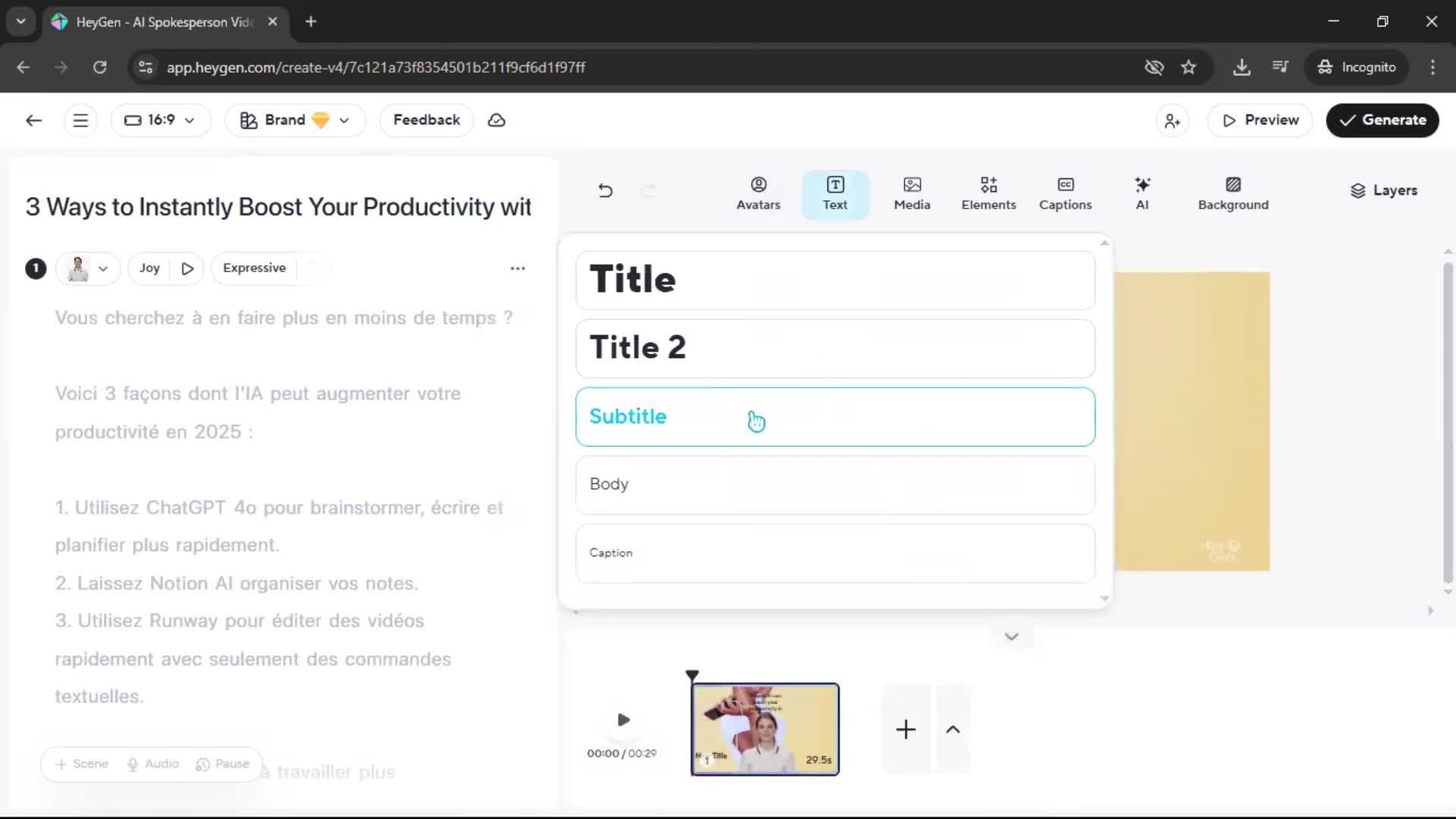Open the Elements panel
The width and height of the screenshot is (1456, 819).
point(988,194)
